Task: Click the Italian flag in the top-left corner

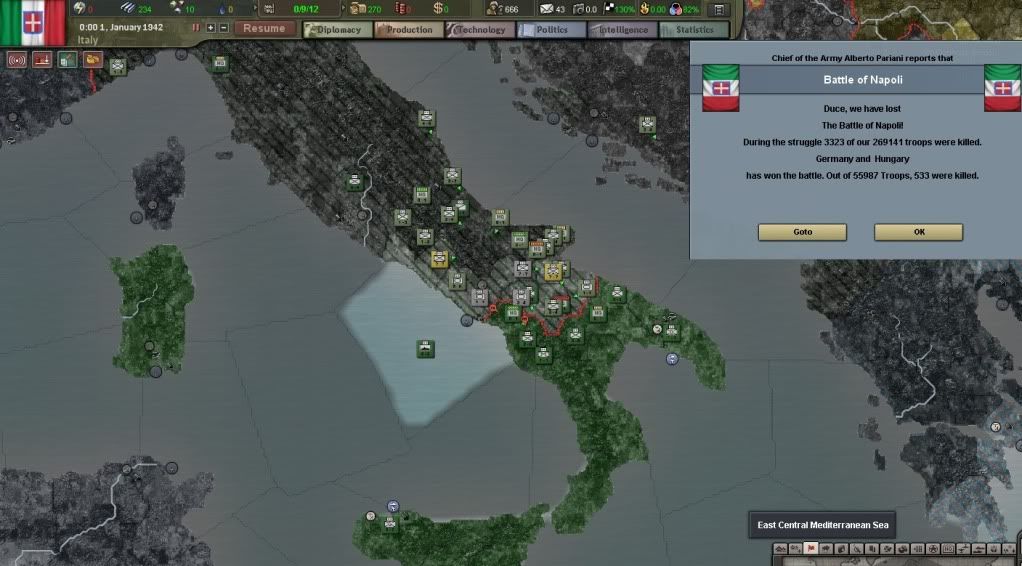Action: (x=33, y=23)
